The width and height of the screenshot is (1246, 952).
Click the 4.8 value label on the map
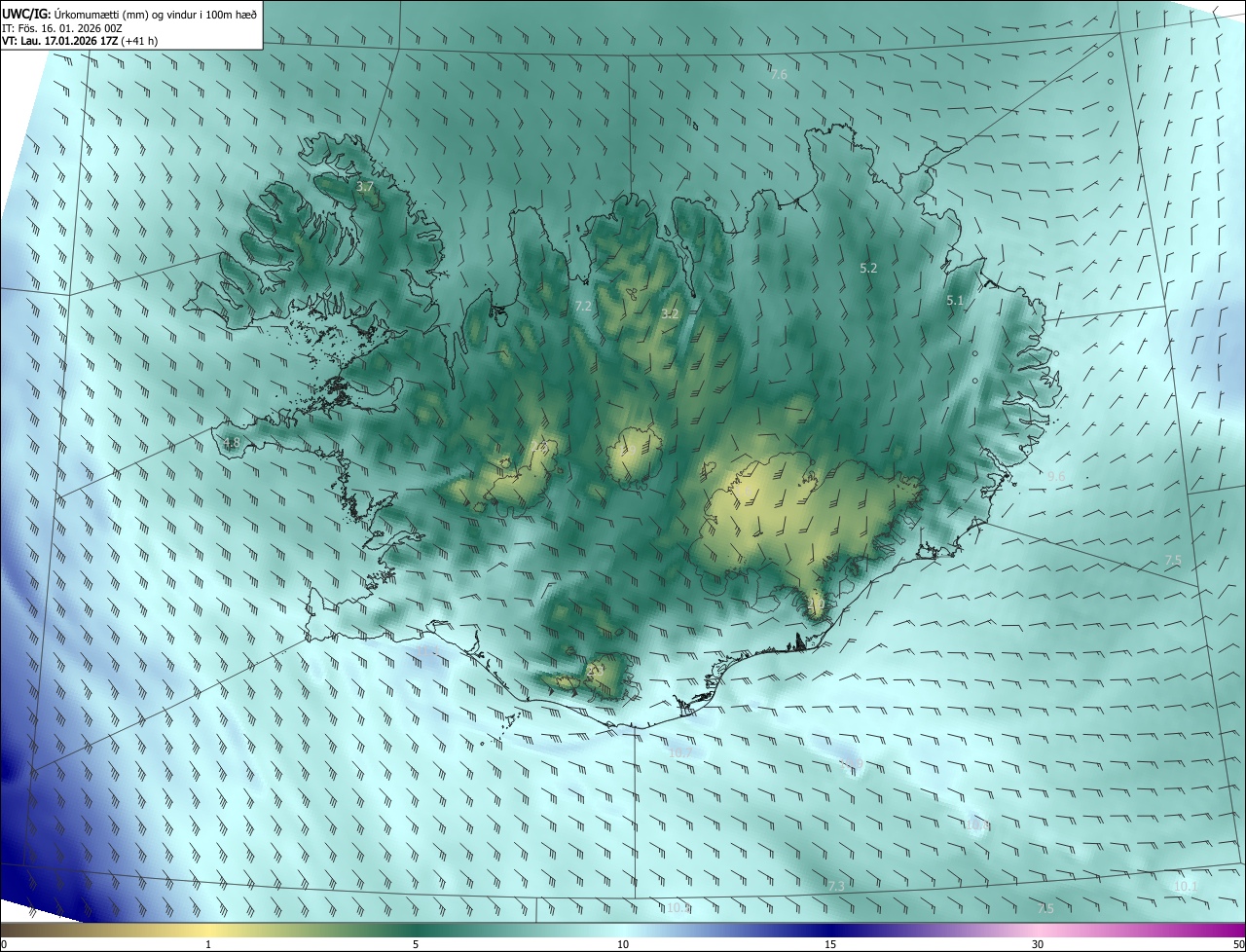pyautogui.click(x=232, y=443)
